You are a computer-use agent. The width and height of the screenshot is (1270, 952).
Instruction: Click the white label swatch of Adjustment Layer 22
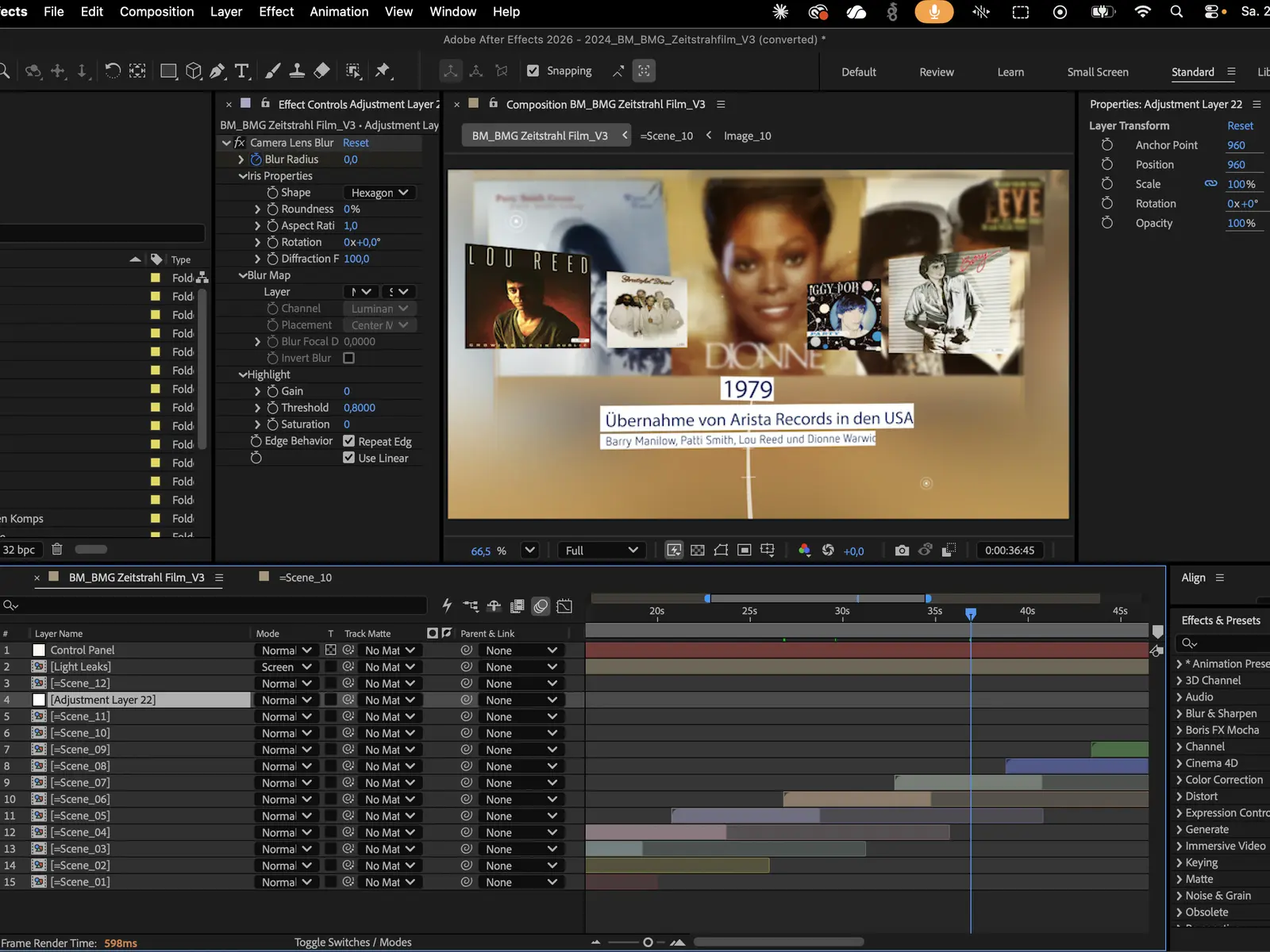click(x=39, y=701)
